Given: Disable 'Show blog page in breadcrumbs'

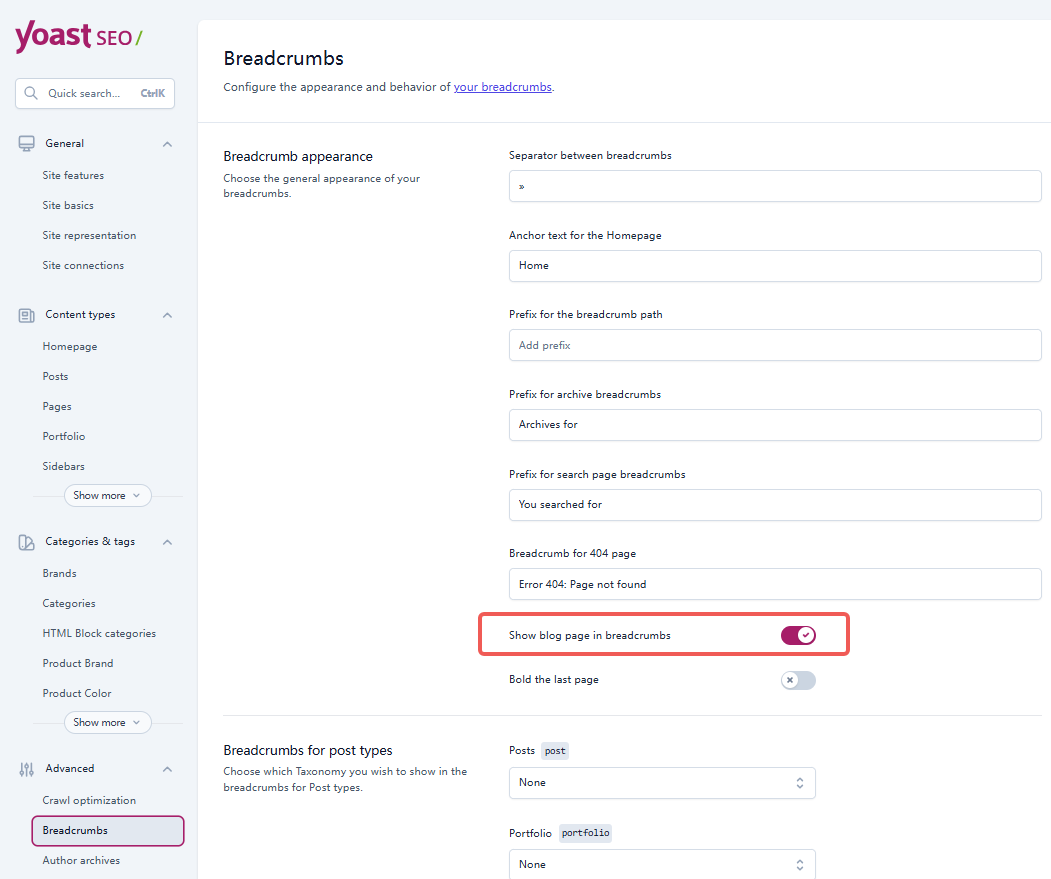Looking at the screenshot, I should 799,634.
